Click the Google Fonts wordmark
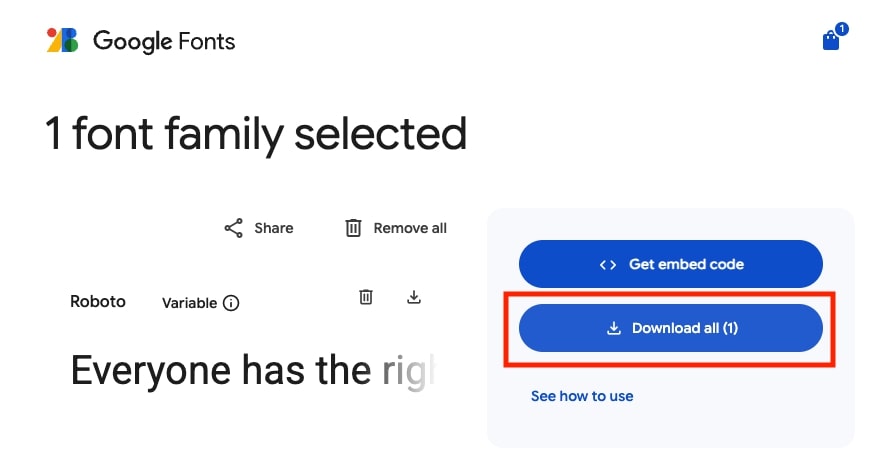 (164, 41)
